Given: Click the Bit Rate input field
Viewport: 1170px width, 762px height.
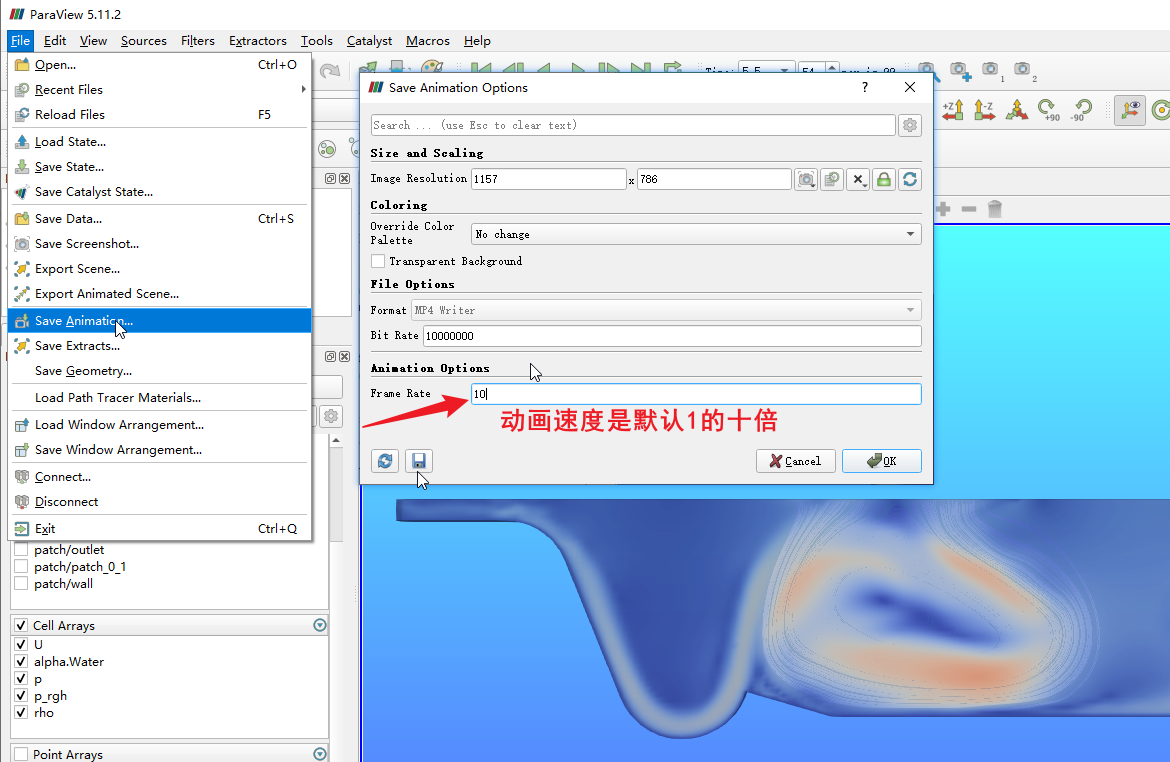Looking at the screenshot, I should tap(672, 336).
